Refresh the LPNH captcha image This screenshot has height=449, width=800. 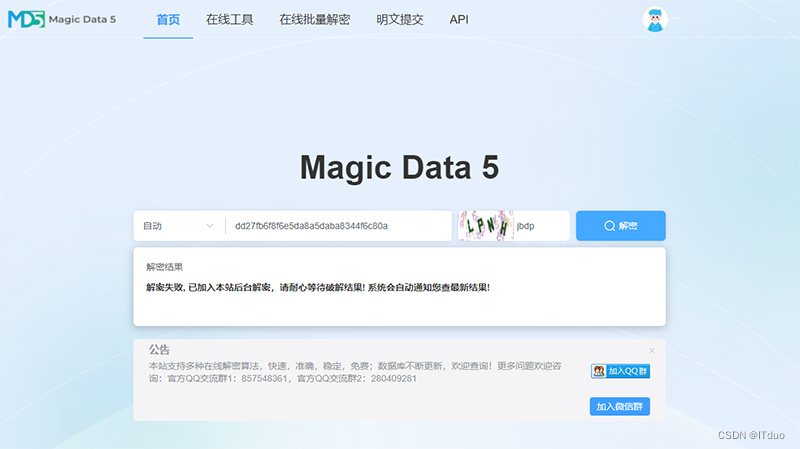point(485,226)
